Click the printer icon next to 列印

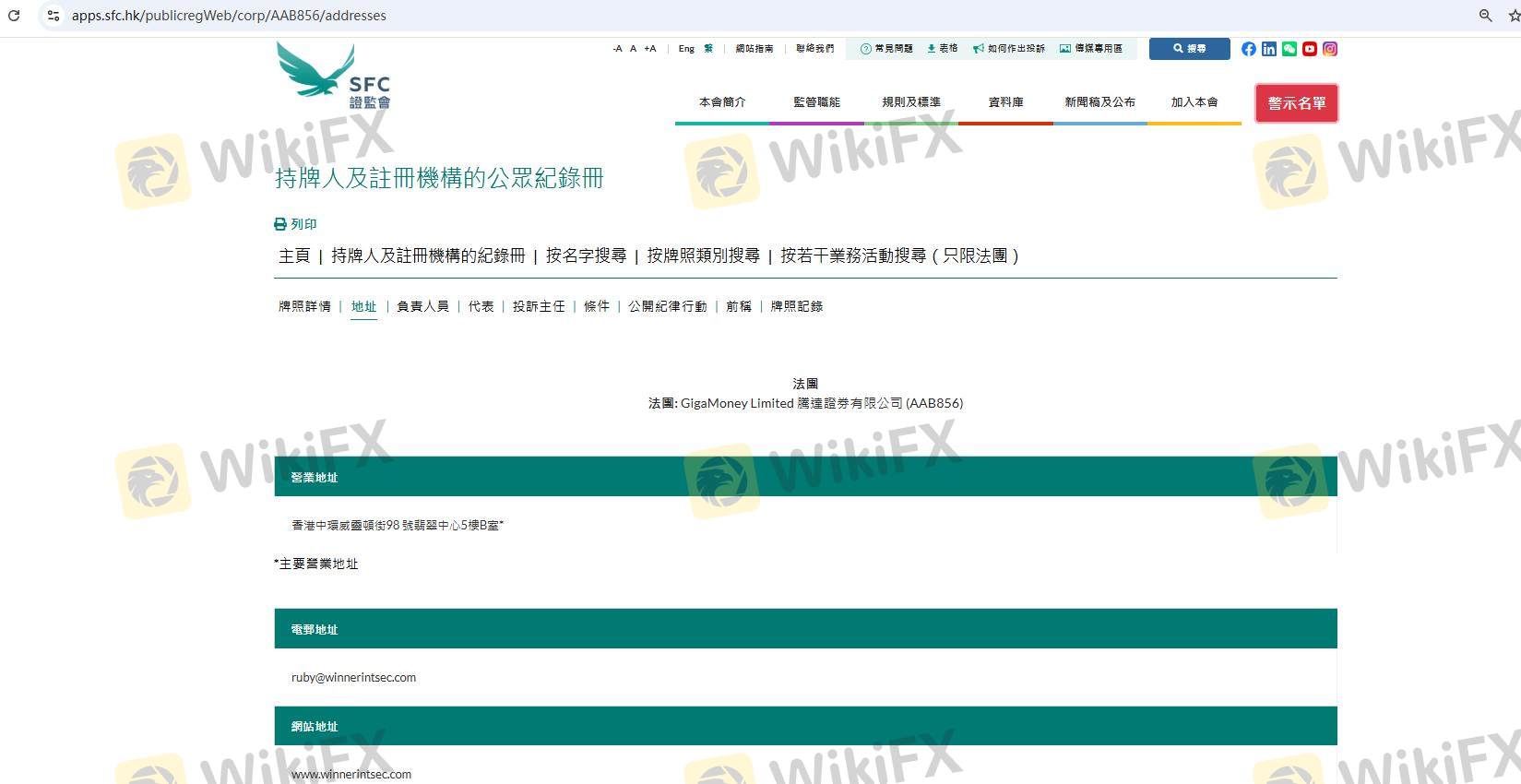point(280,224)
